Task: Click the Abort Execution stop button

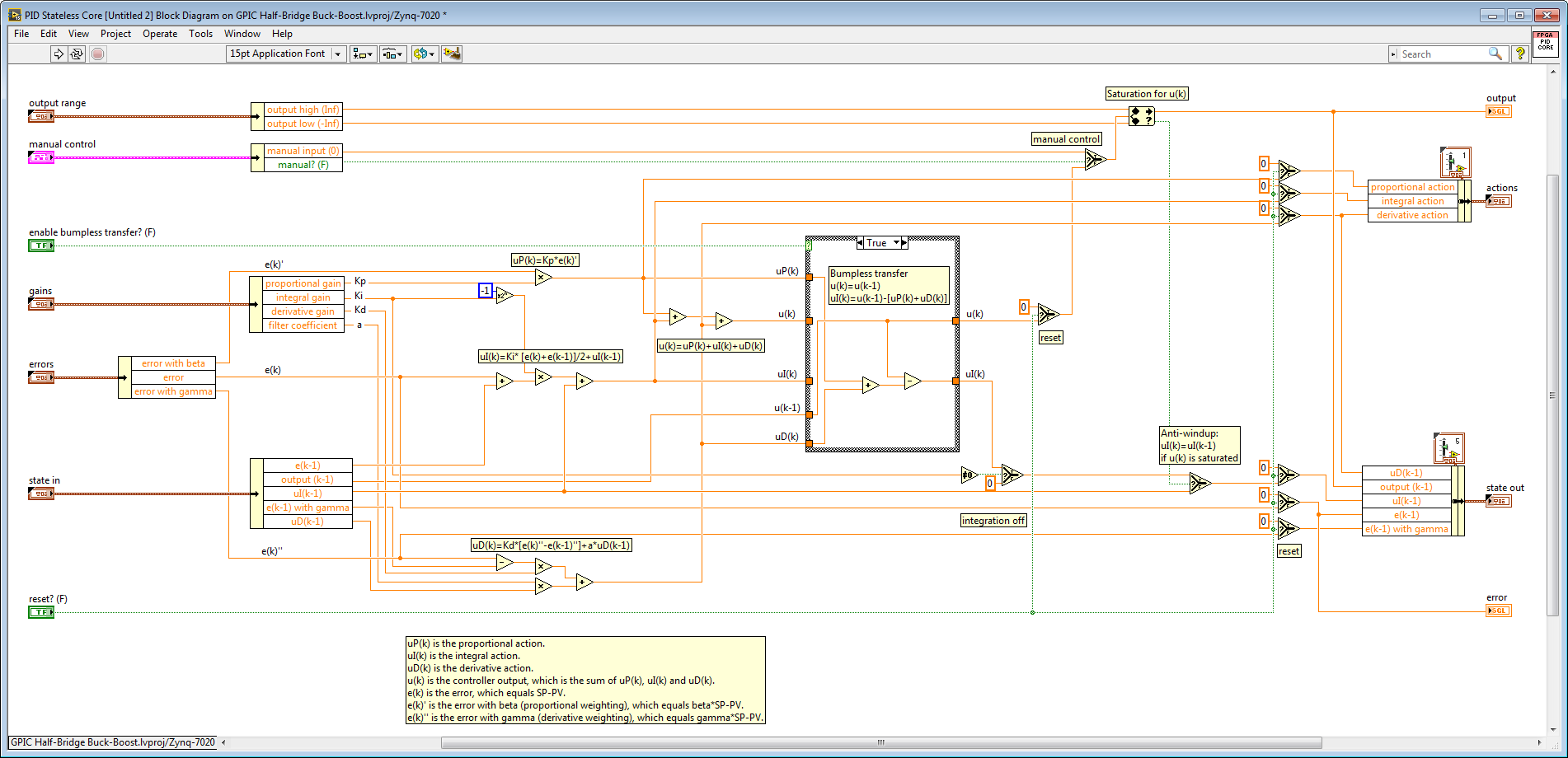Action: coord(98,54)
